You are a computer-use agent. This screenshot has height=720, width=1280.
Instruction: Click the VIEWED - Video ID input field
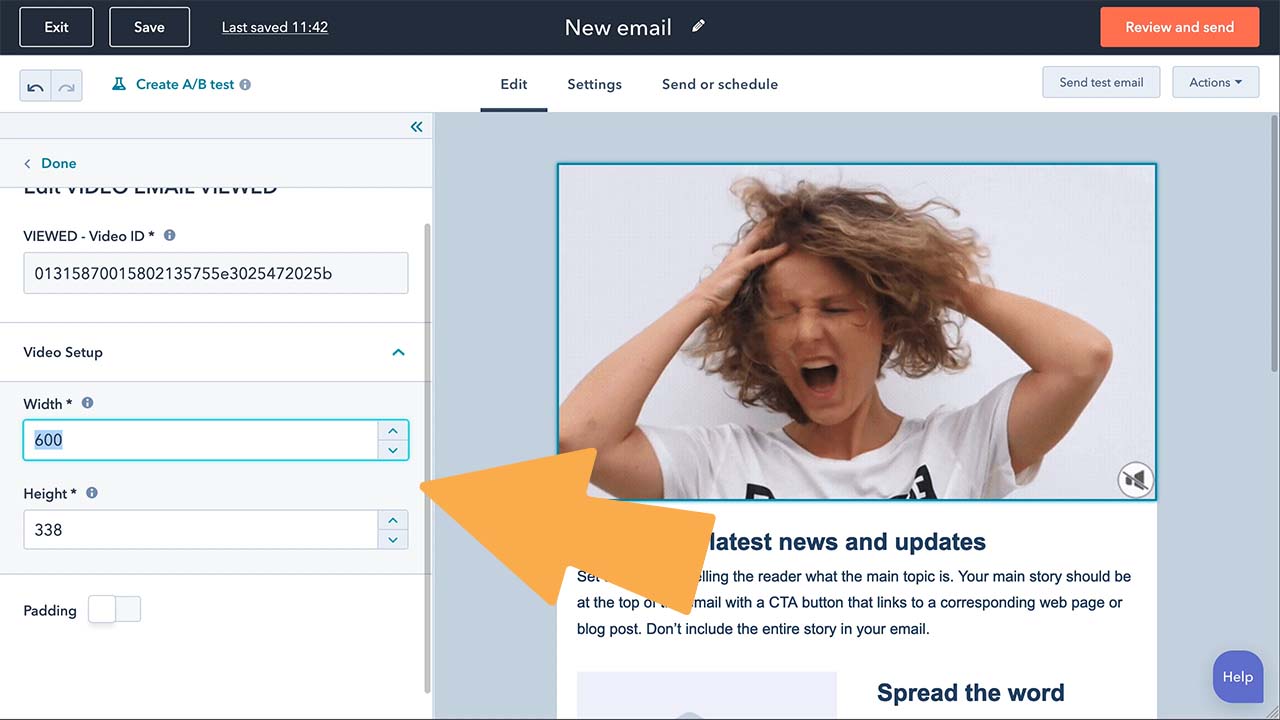[216, 273]
